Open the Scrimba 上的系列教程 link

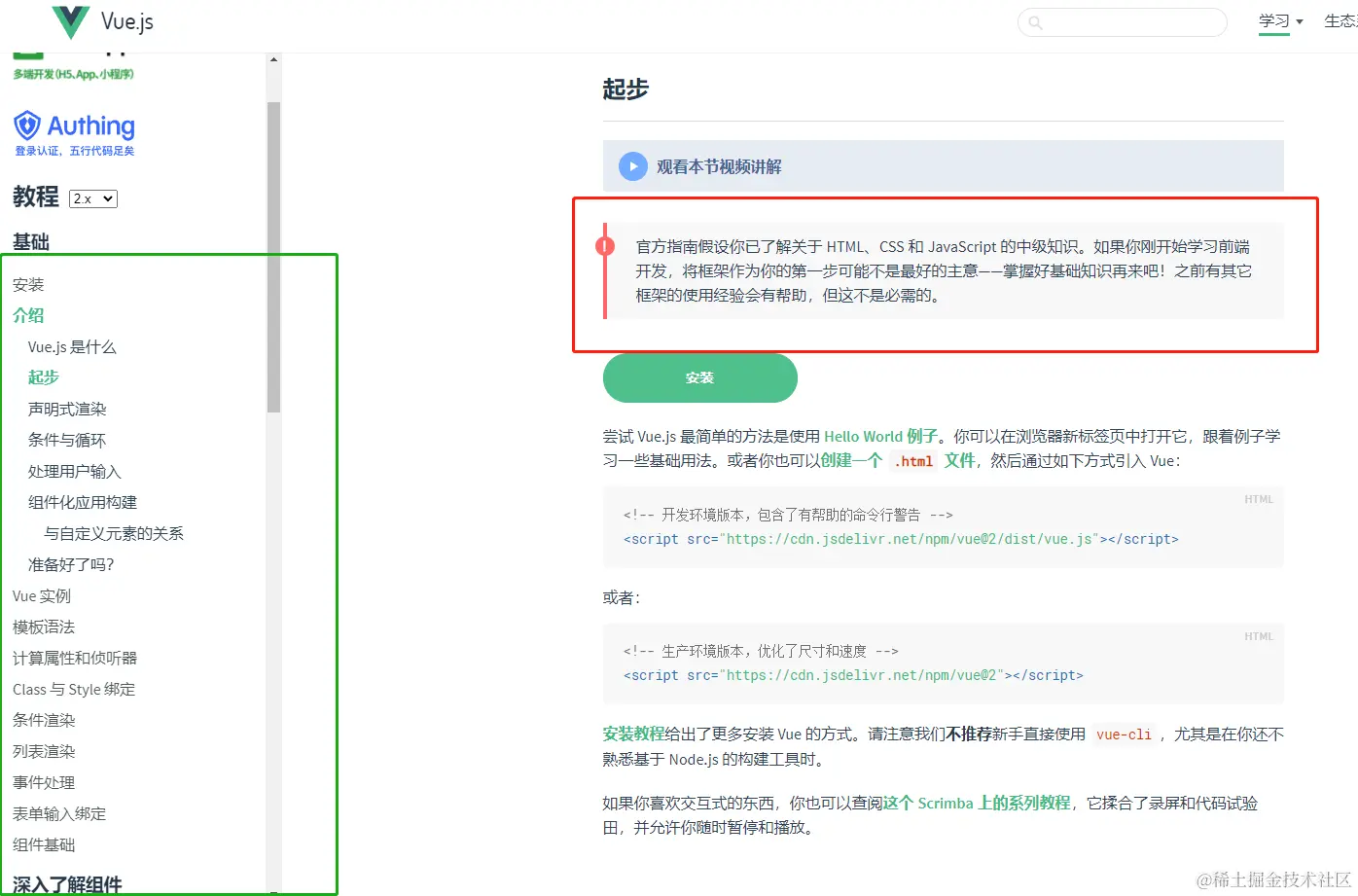pyautogui.click(x=977, y=803)
